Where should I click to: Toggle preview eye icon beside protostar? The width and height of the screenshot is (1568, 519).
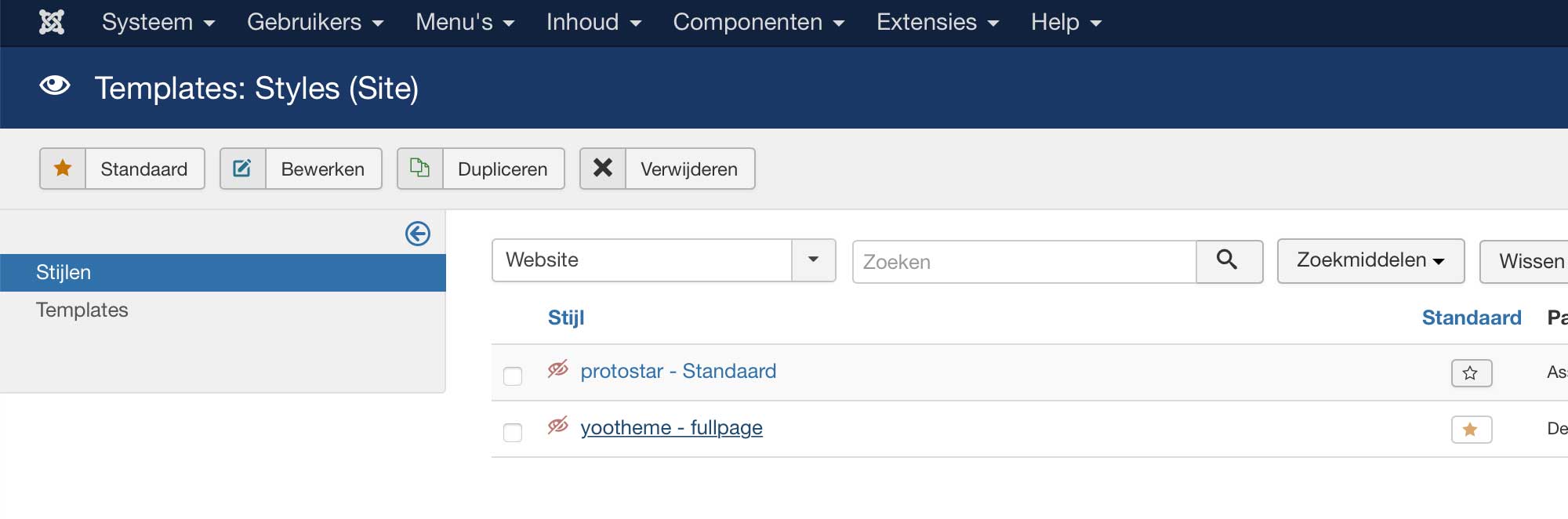[x=558, y=369]
